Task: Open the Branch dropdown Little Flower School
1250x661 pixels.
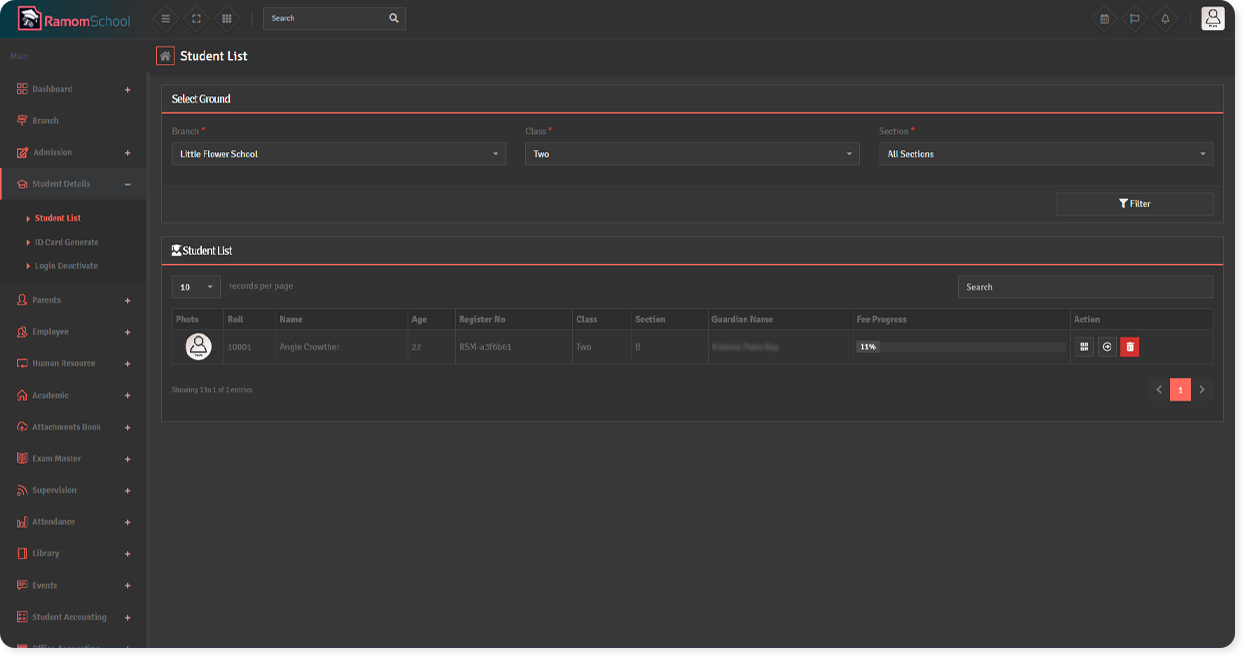Action: click(338, 154)
